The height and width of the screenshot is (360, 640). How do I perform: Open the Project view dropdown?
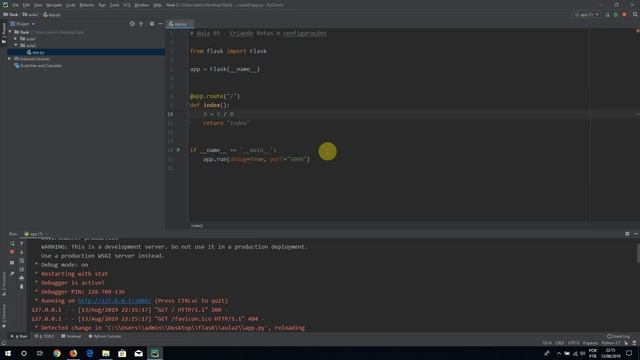23,24
